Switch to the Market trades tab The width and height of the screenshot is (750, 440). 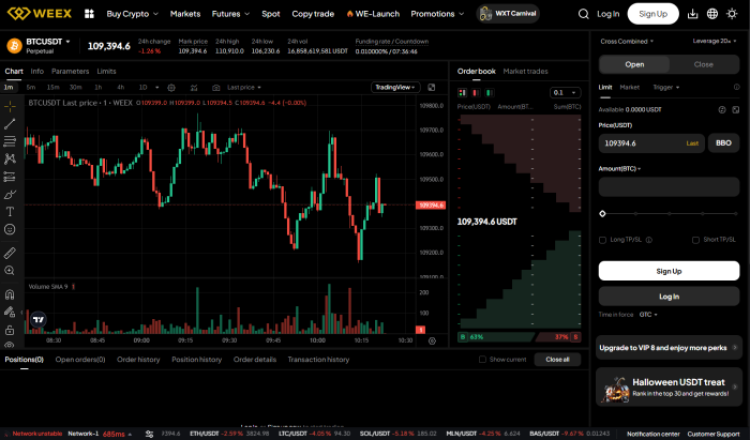pyautogui.click(x=525, y=71)
